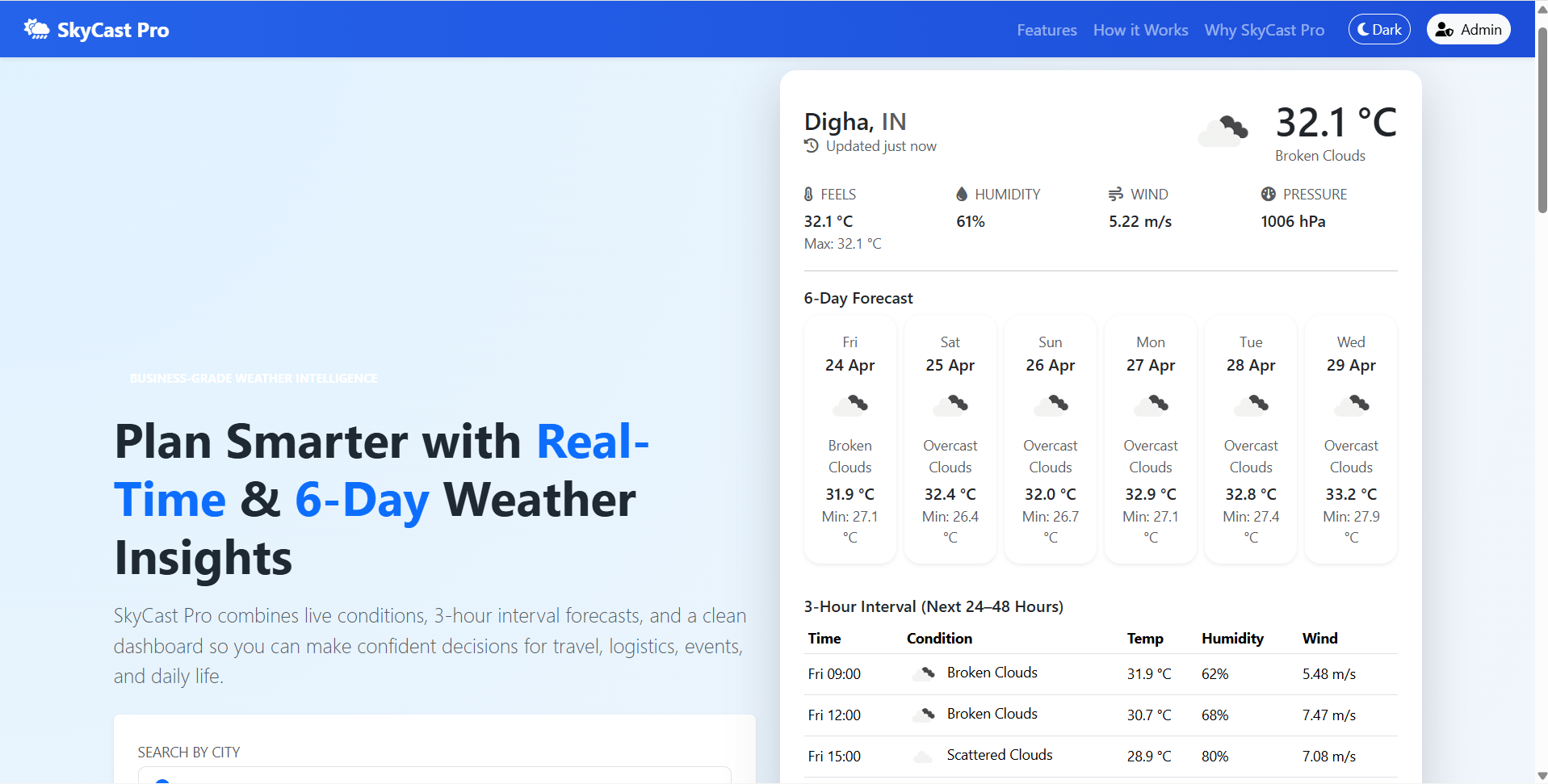This screenshot has width=1548, height=784.
Task: Click the history icon beside Updated just now
Action: (812, 146)
